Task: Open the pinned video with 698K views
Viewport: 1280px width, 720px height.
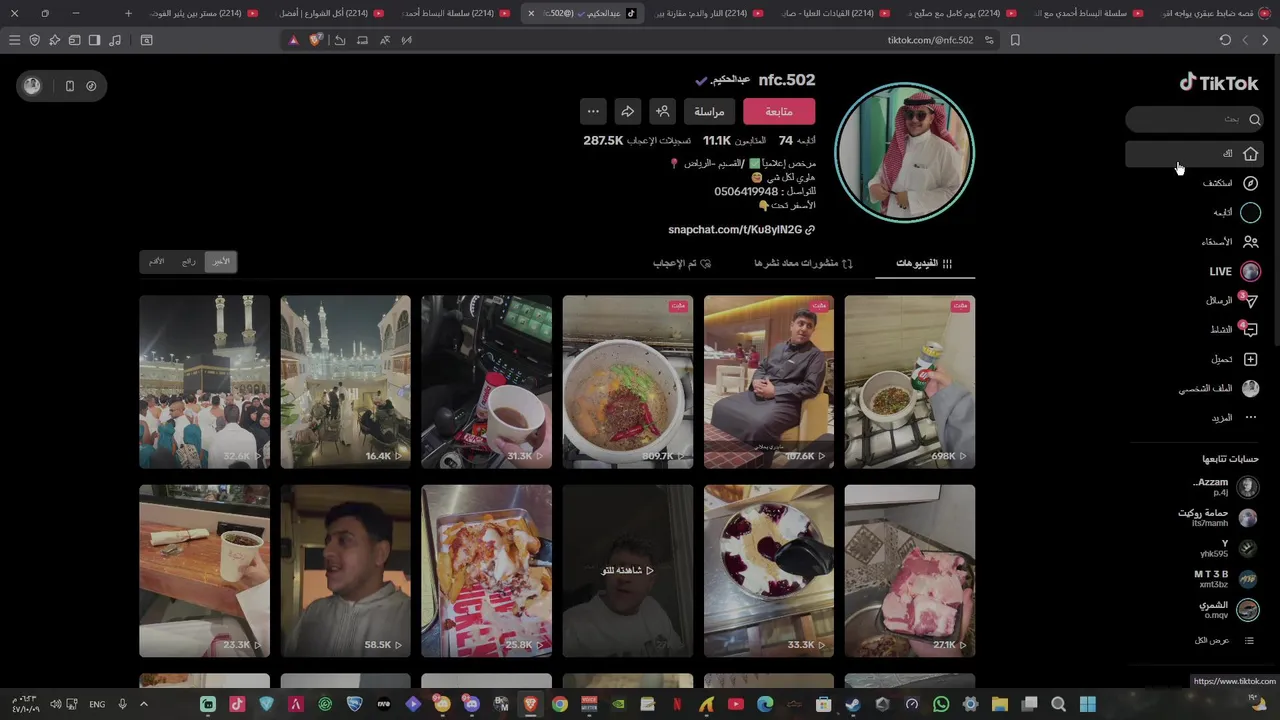Action: pyautogui.click(x=909, y=381)
